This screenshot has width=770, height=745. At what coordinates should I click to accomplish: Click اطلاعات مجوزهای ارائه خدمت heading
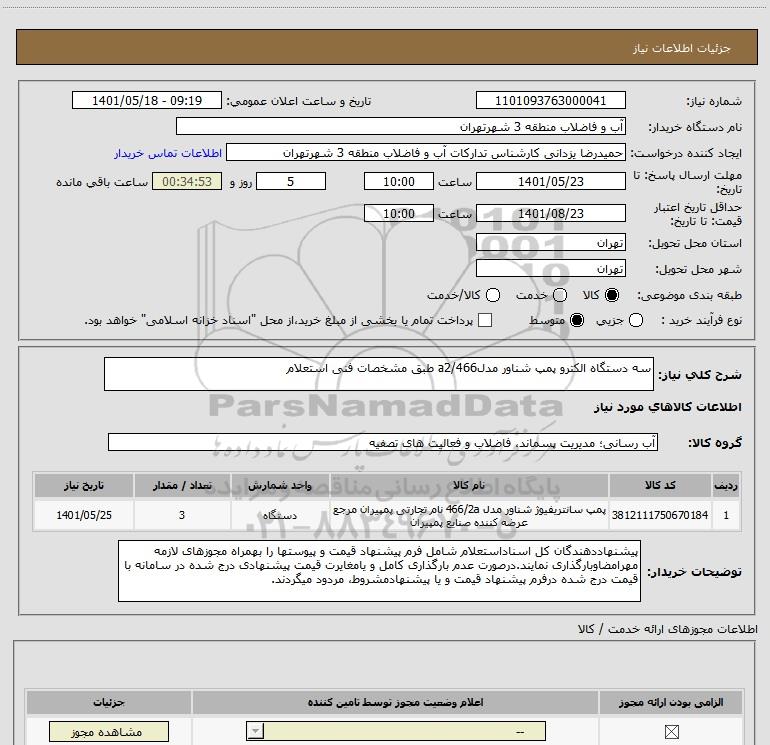(x=667, y=629)
